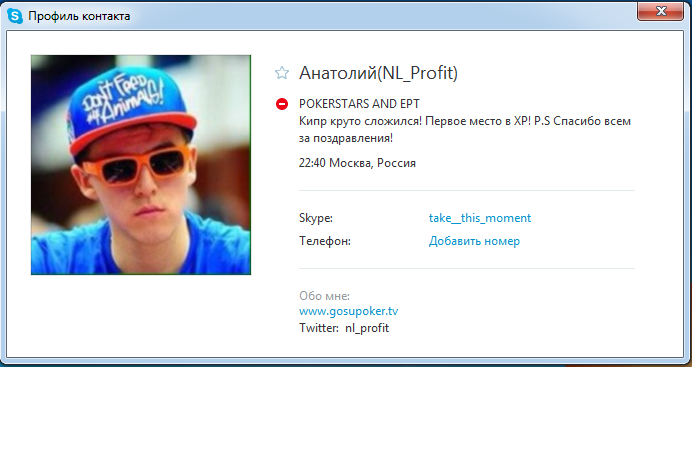Click the Twitter: nl_profit text
The width and height of the screenshot is (692, 458).
pos(344,328)
